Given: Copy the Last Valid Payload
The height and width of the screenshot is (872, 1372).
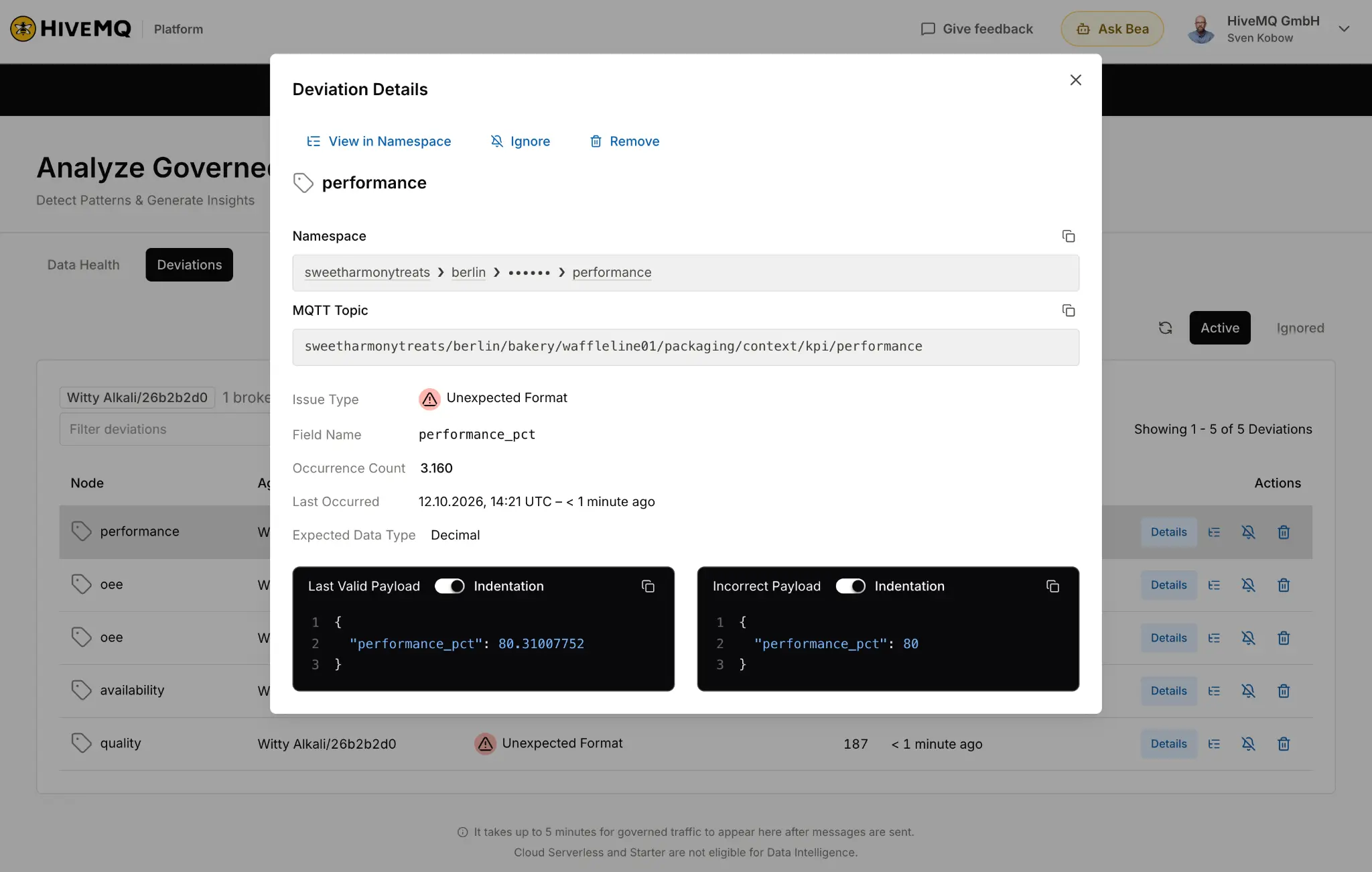Looking at the screenshot, I should (648, 586).
